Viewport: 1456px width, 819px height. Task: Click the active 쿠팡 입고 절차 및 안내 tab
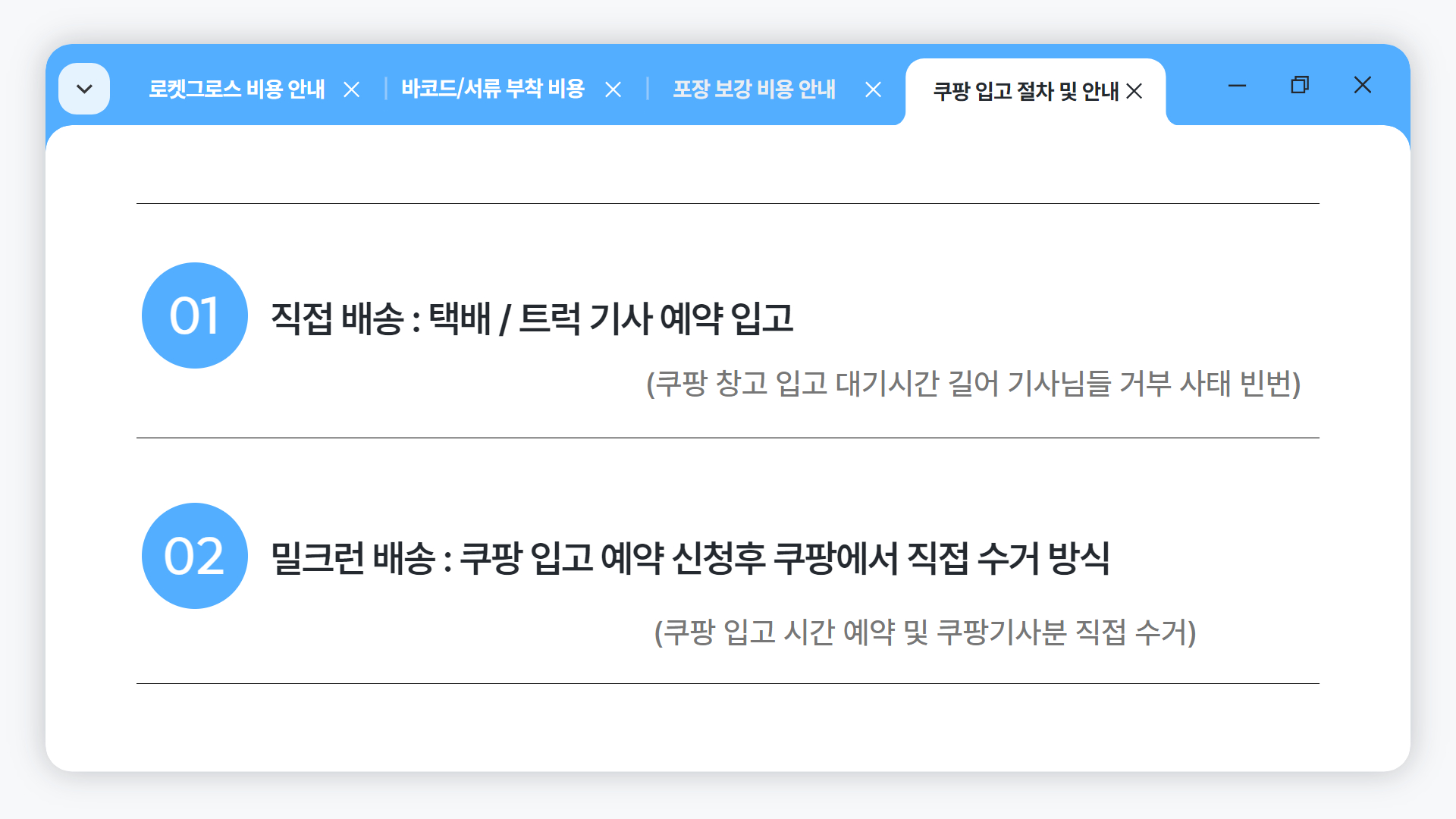pos(1026,92)
